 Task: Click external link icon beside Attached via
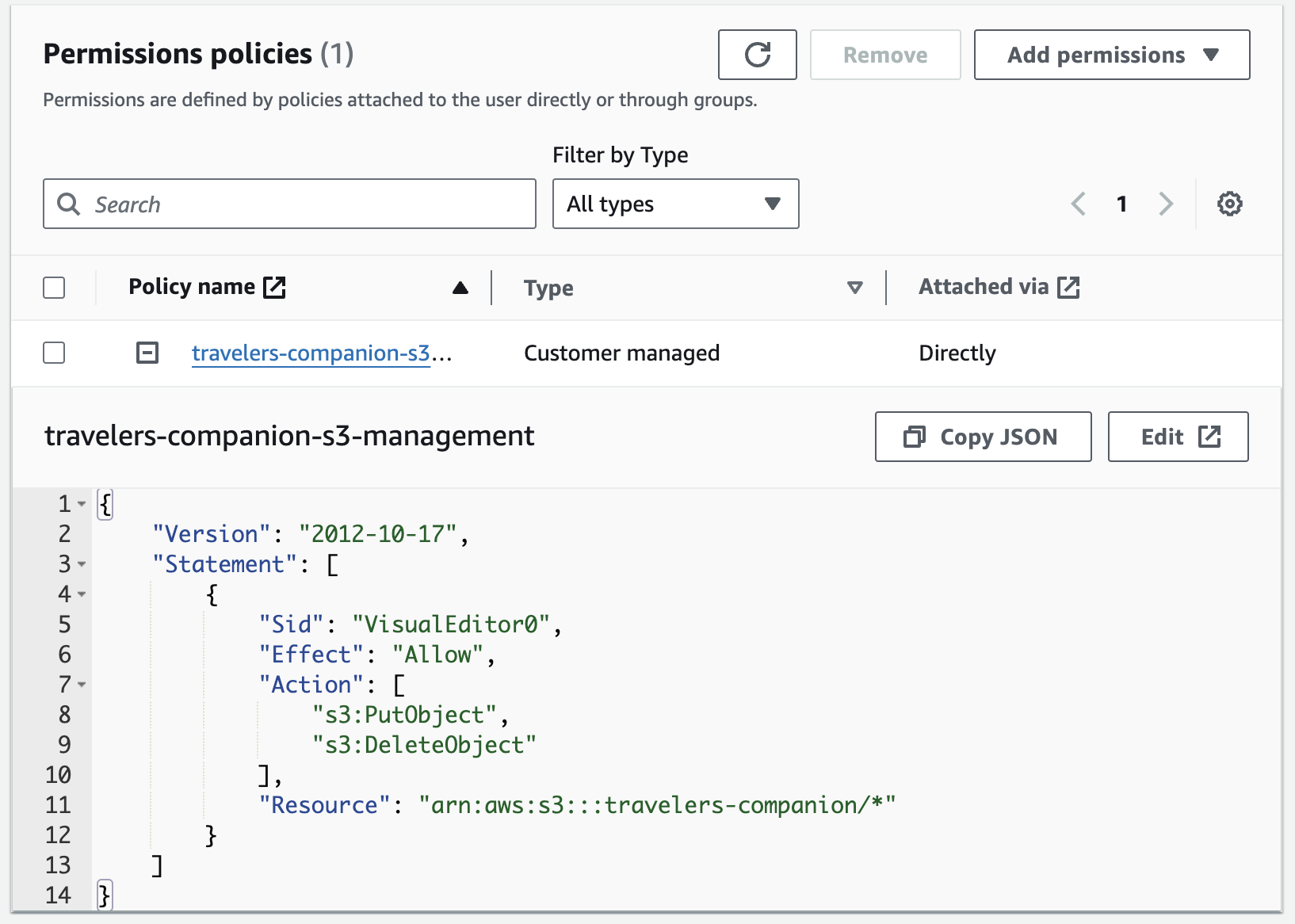pos(1068,287)
